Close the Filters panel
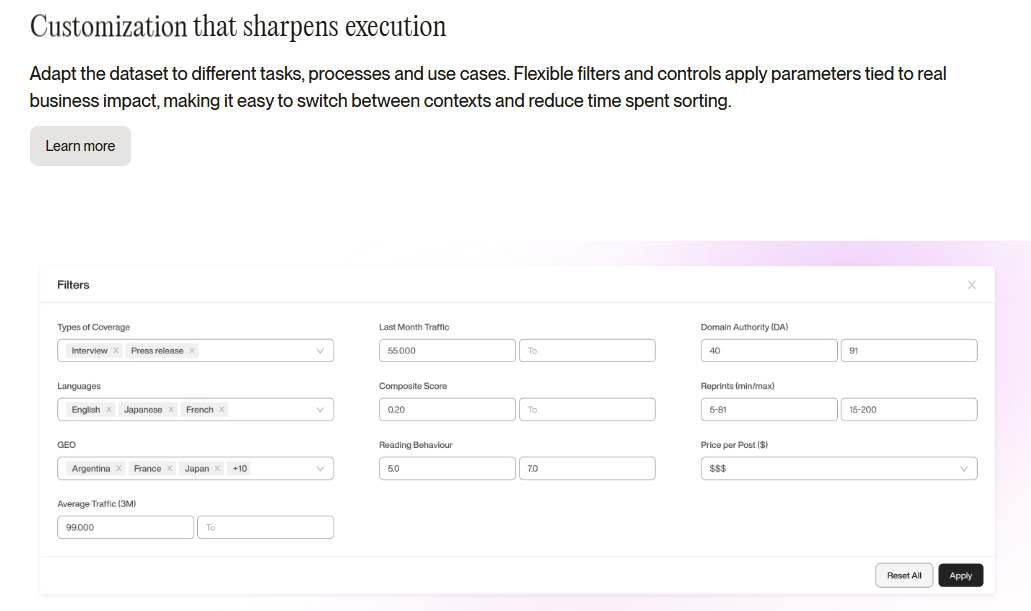Viewport: 1031px width, 611px height. tap(971, 285)
